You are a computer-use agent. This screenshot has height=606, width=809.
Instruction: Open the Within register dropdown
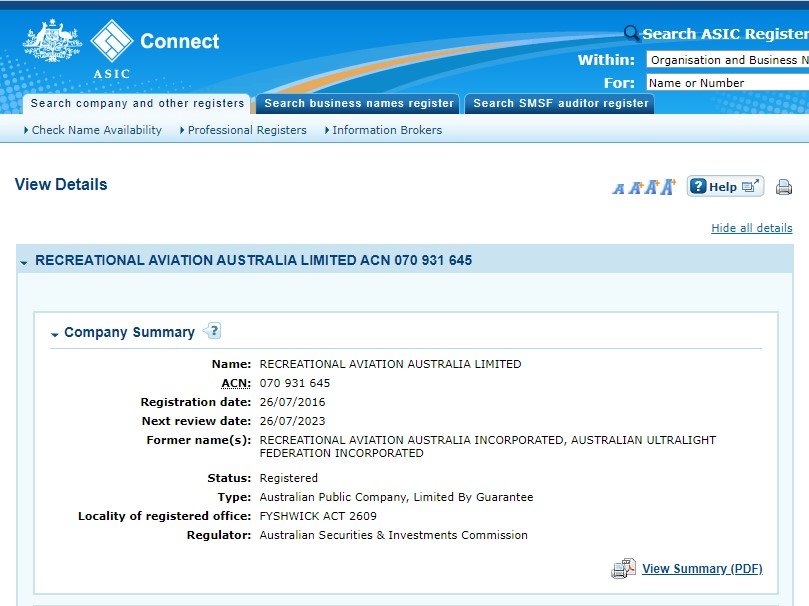click(727, 60)
